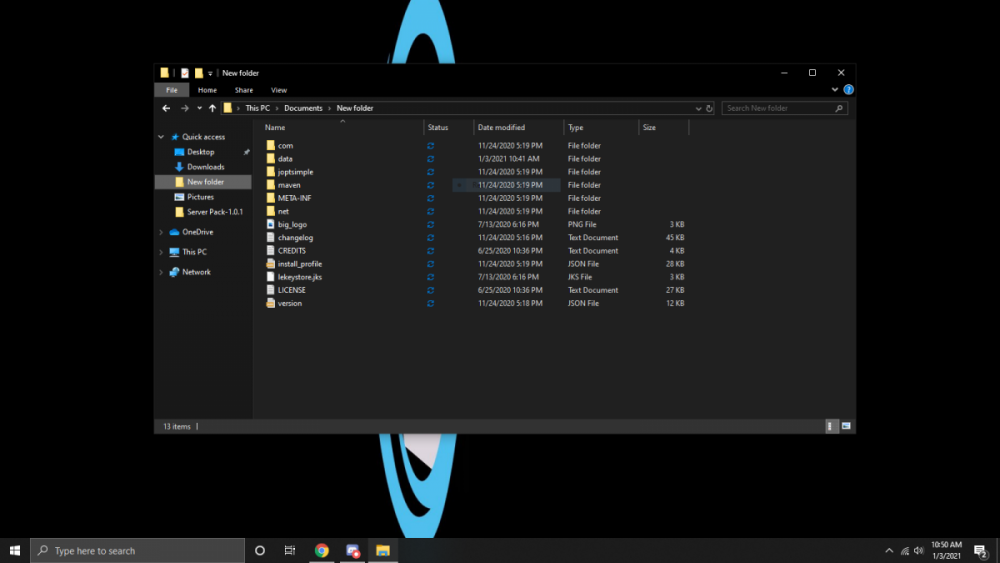Open the big_logo PNG file
1000x563 pixels.
tap(291, 225)
